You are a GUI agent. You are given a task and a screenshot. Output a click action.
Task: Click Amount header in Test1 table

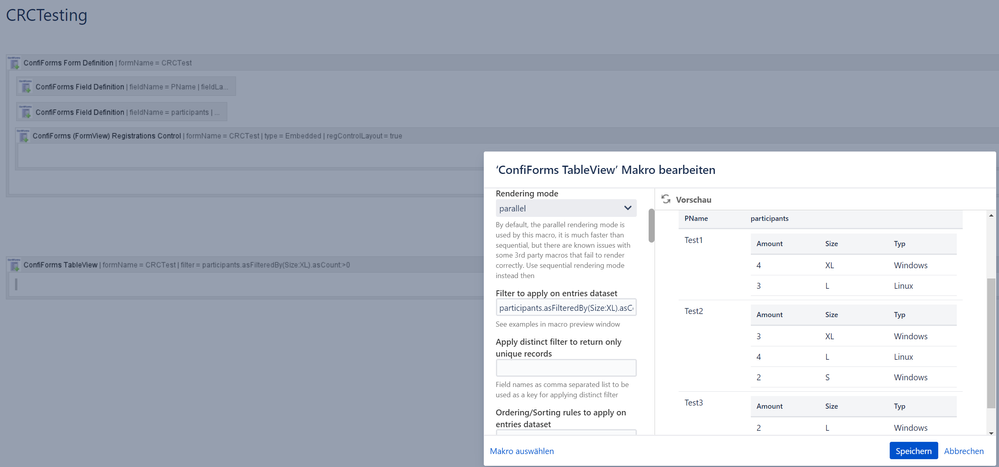pyautogui.click(x=770, y=244)
